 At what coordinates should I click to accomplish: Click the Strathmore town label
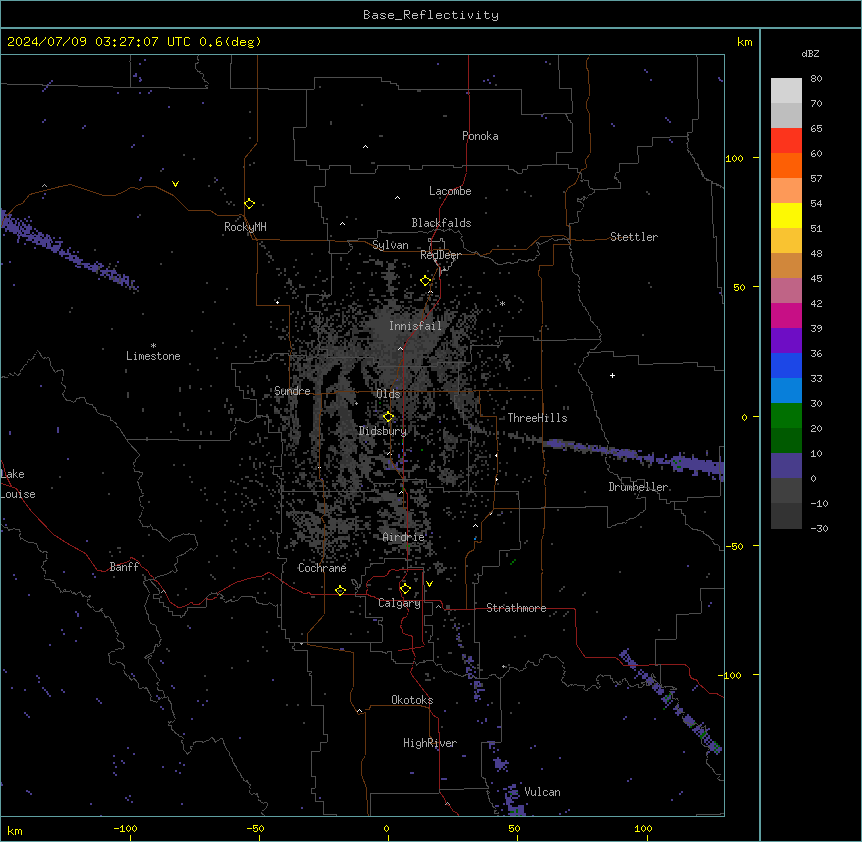coord(516,608)
